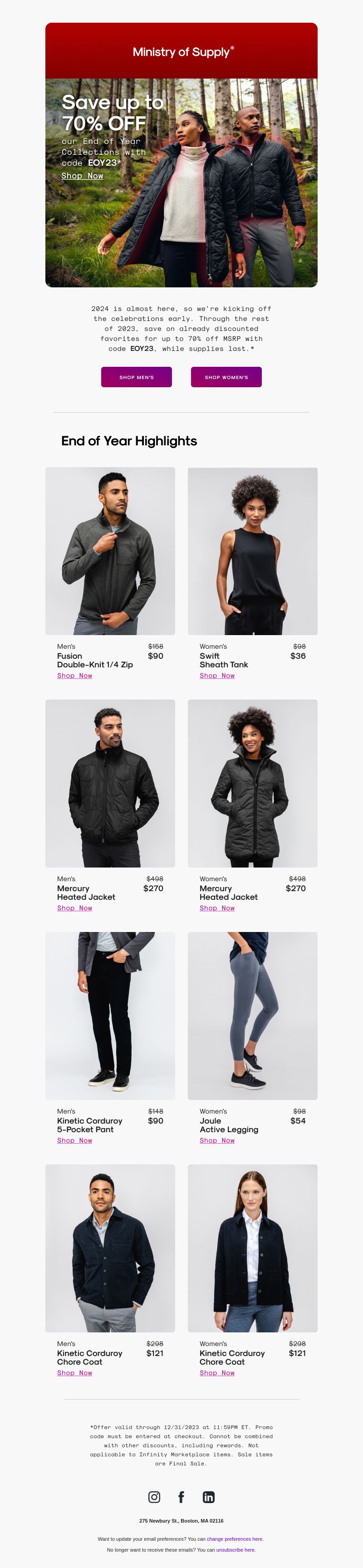The image size is (363, 1568).
Task: Shop Now for Swift Sheath Tank
Action: click(x=217, y=676)
